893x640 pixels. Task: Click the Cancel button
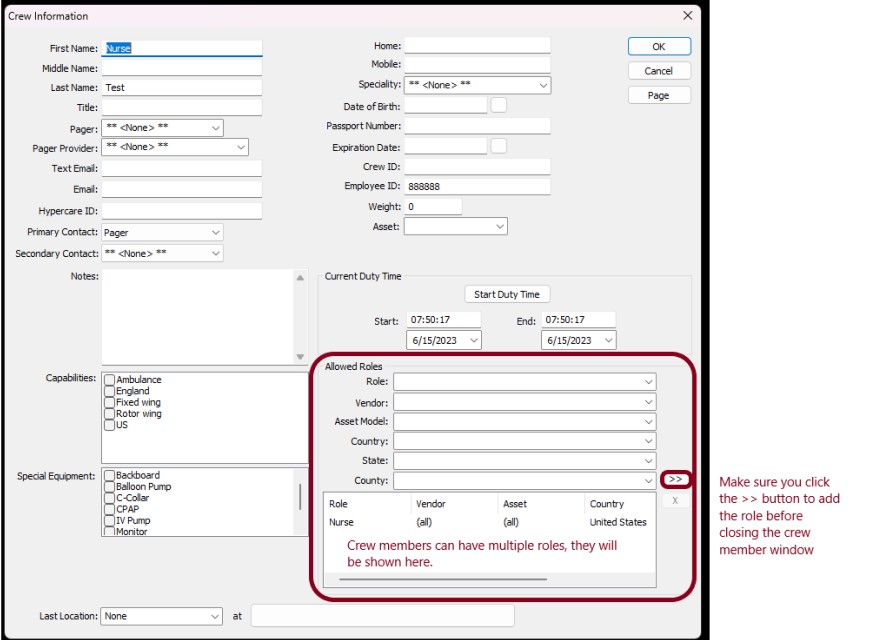[x=659, y=71]
